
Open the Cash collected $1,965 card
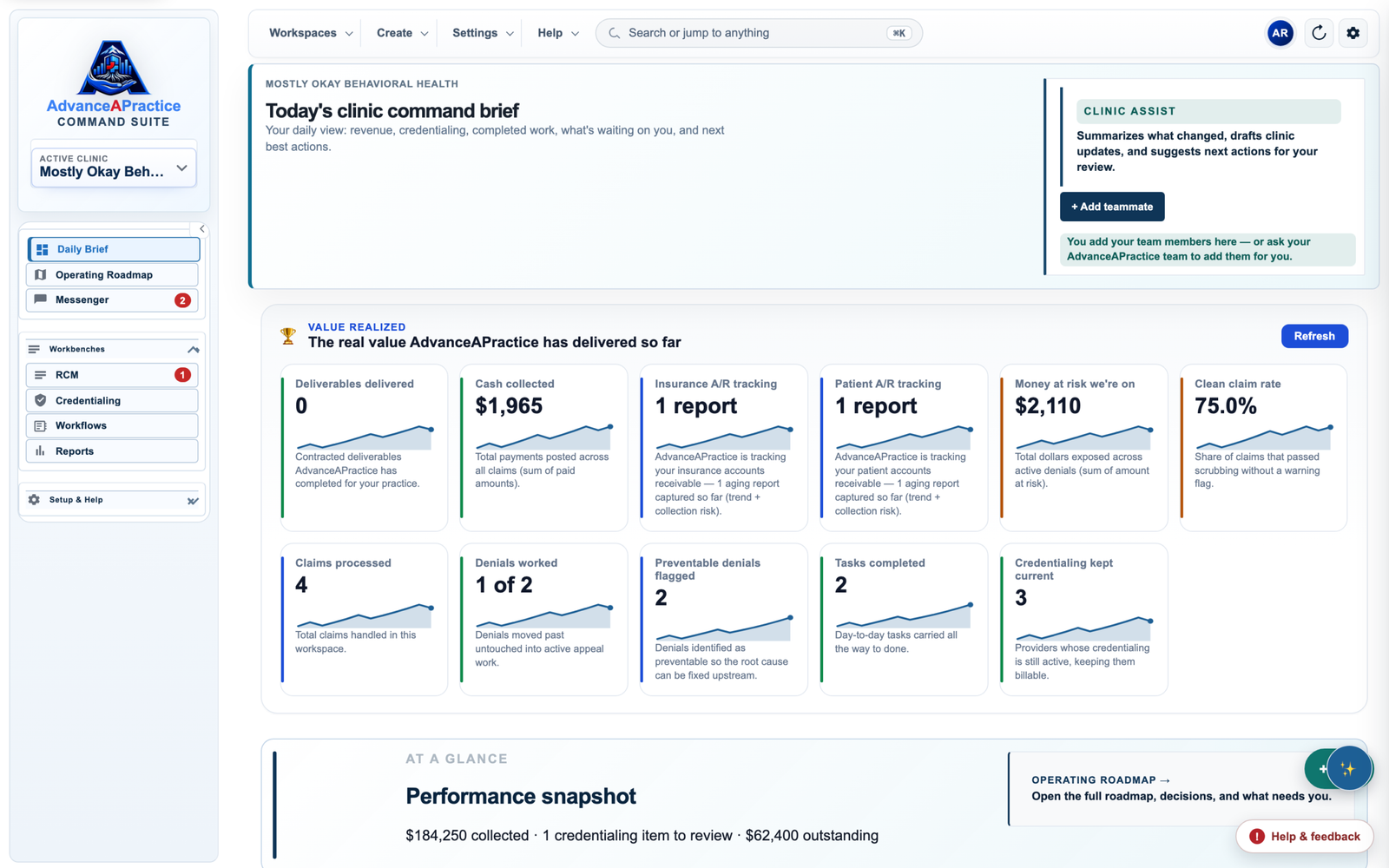tap(543, 447)
